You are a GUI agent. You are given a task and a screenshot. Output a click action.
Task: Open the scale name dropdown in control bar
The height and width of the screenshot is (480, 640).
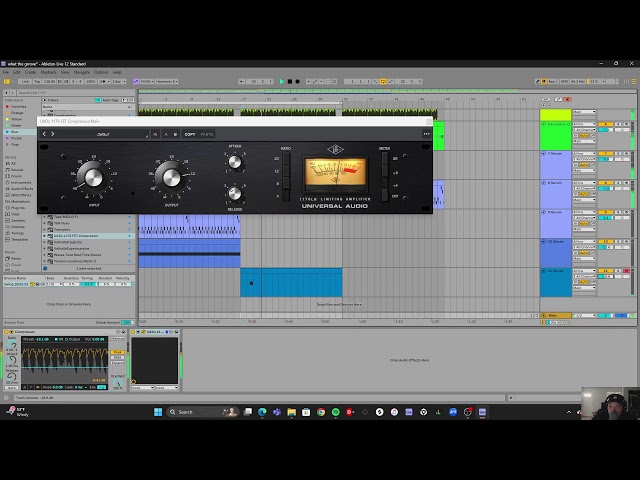167,82
